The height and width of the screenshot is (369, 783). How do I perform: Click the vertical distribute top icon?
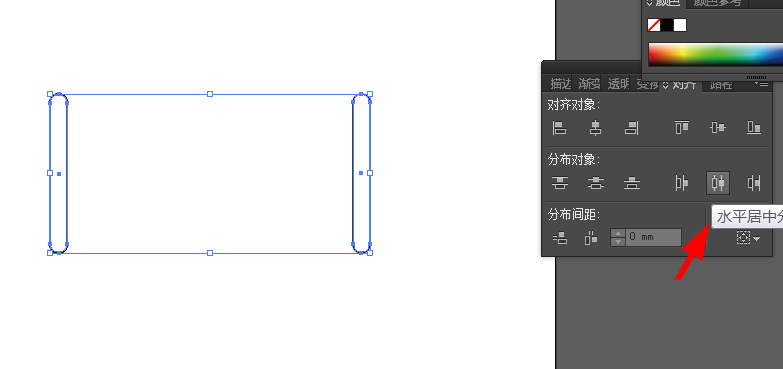(x=559, y=183)
